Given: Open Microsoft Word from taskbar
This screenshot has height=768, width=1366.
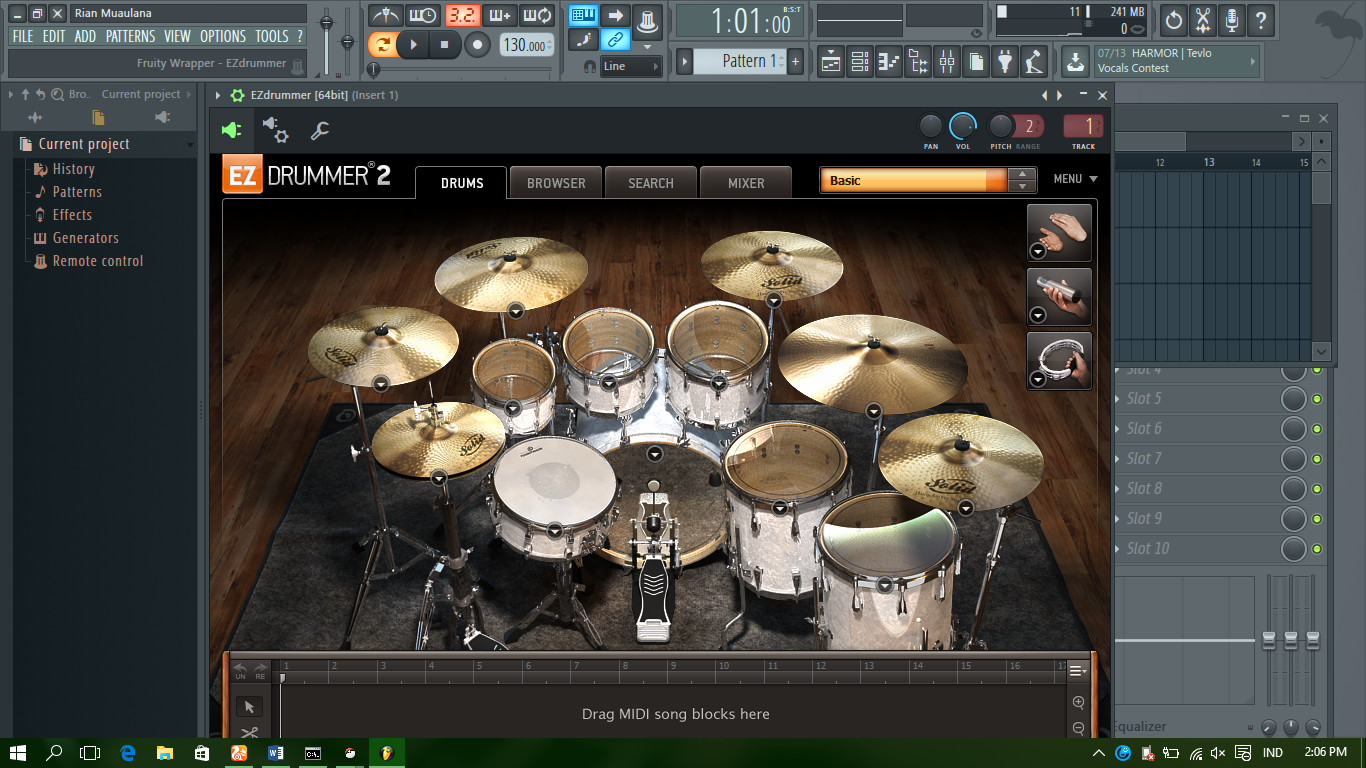Looking at the screenshot, I should pyautogui.click(x=276, y=753).
